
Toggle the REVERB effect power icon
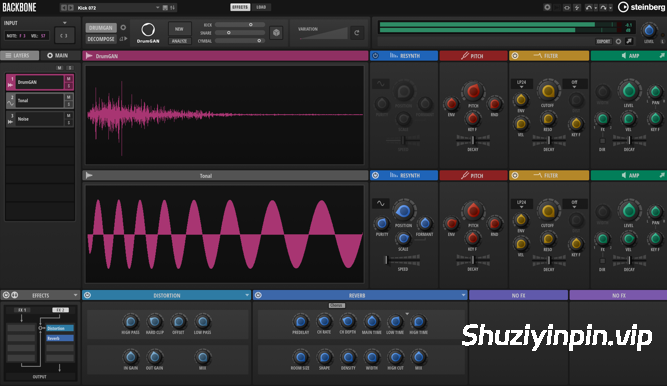tap(258, 295)
